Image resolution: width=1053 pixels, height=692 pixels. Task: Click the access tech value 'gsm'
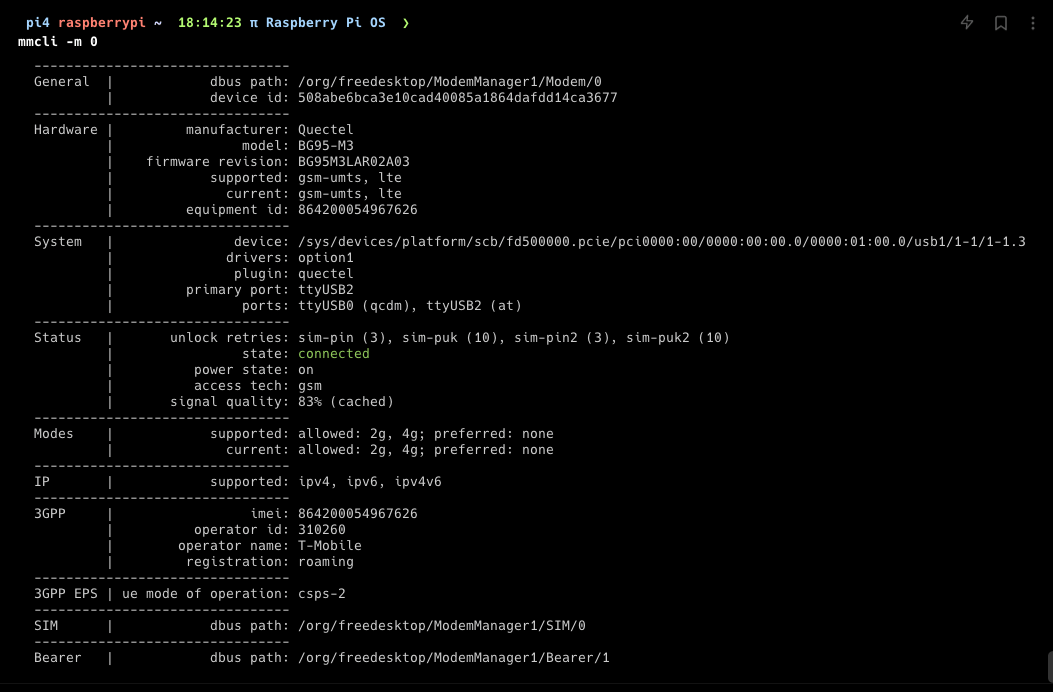310,386
